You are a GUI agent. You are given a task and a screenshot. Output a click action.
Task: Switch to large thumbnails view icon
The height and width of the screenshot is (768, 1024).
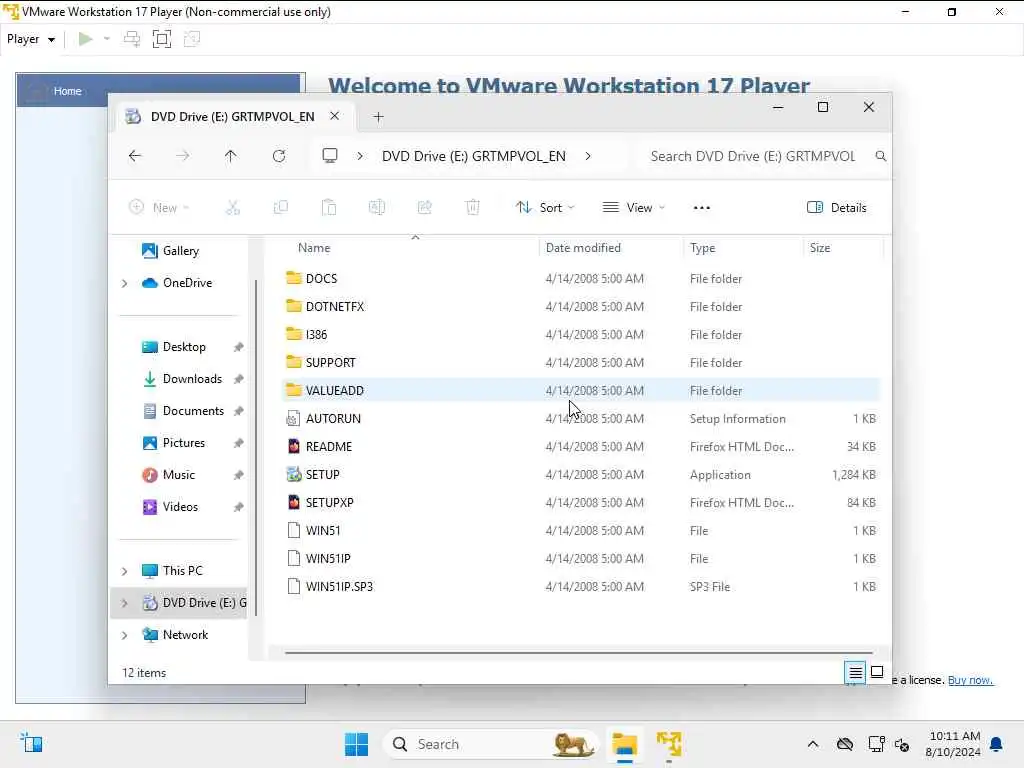(877, 672)
